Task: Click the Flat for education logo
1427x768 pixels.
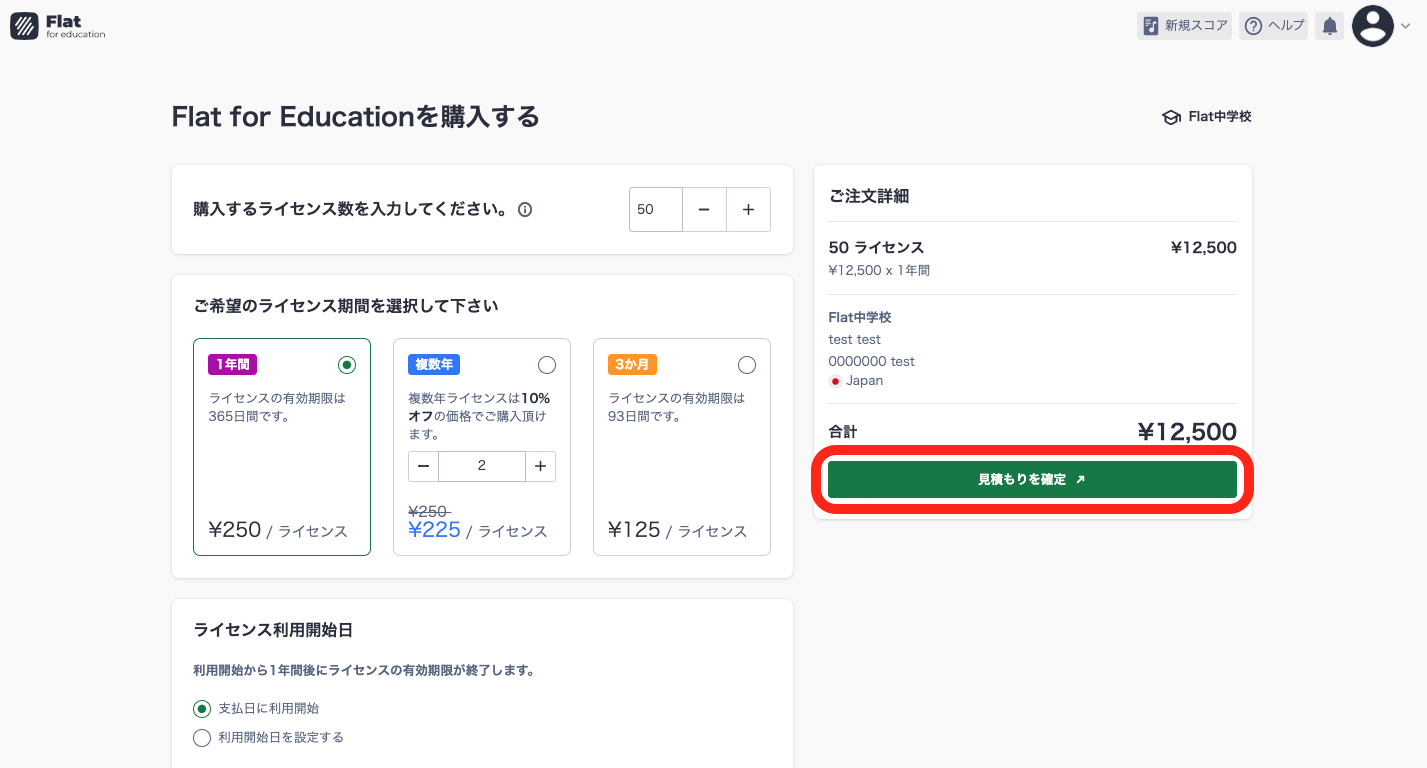Action: tap(57, 26)
